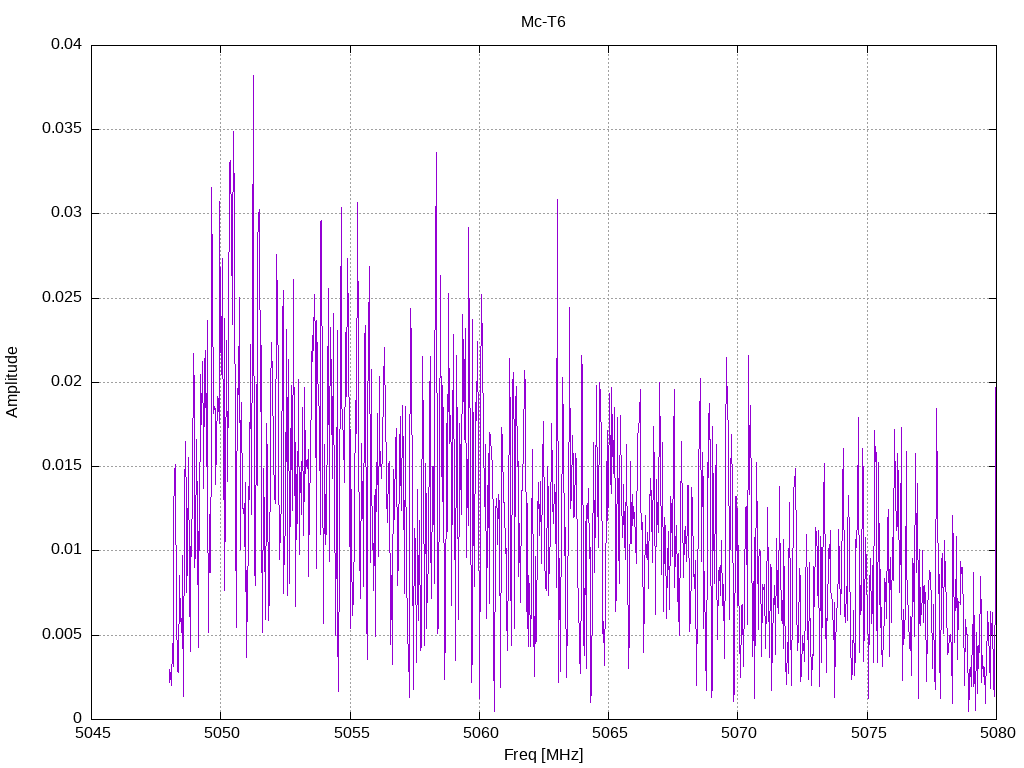This screenshot has height=768, width=1024.
Task: Click the 5045 x-axis tick label
Action: click(93, 733)
